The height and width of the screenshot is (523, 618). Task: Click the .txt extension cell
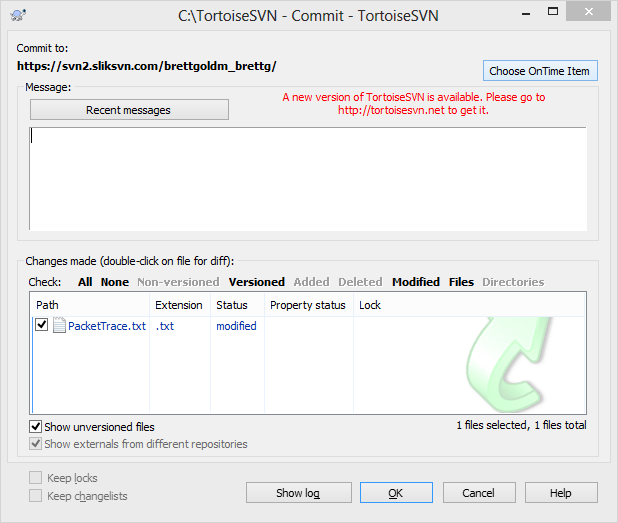click(165, 326)
